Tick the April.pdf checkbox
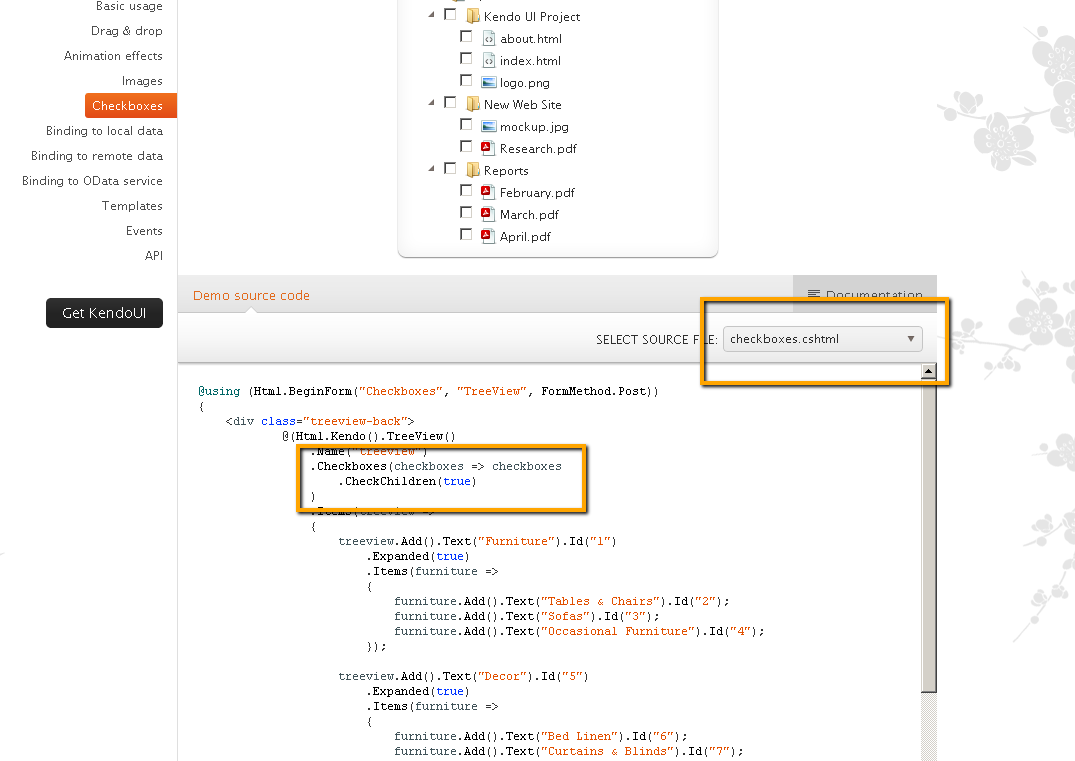 point(466,234)
